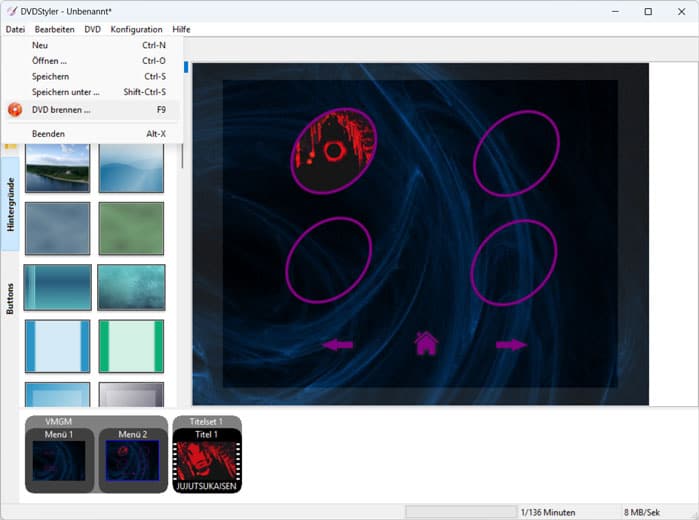Viewport: 699px width, 520px height.
Task: Click the purple right arrow button
Action: tap(511, 345)
